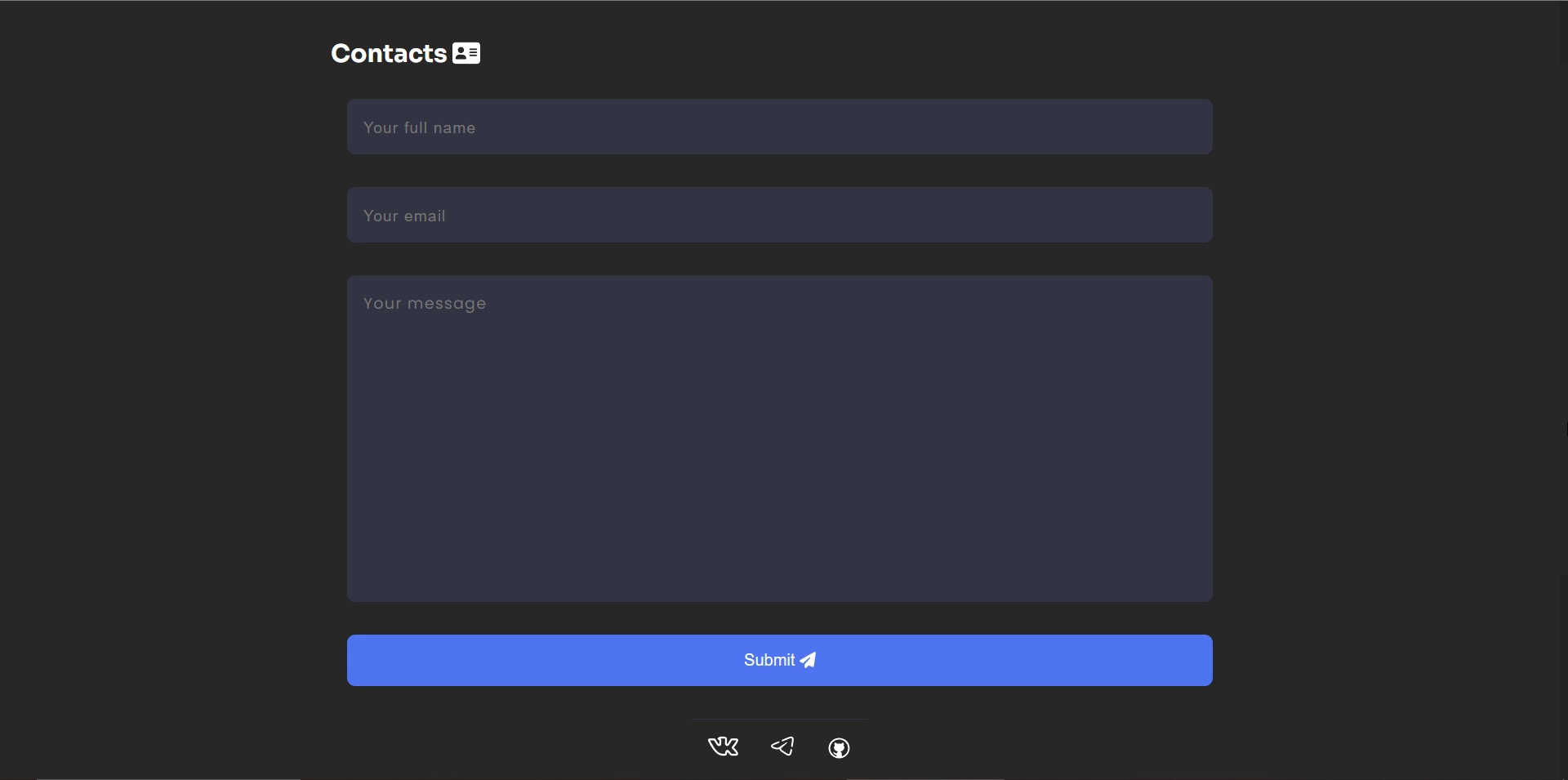Place cursor in the middle of the message box
Image resolution: width=1568 pixels, height=780 pixels.
pyautogui.click(x=780, y=439)
